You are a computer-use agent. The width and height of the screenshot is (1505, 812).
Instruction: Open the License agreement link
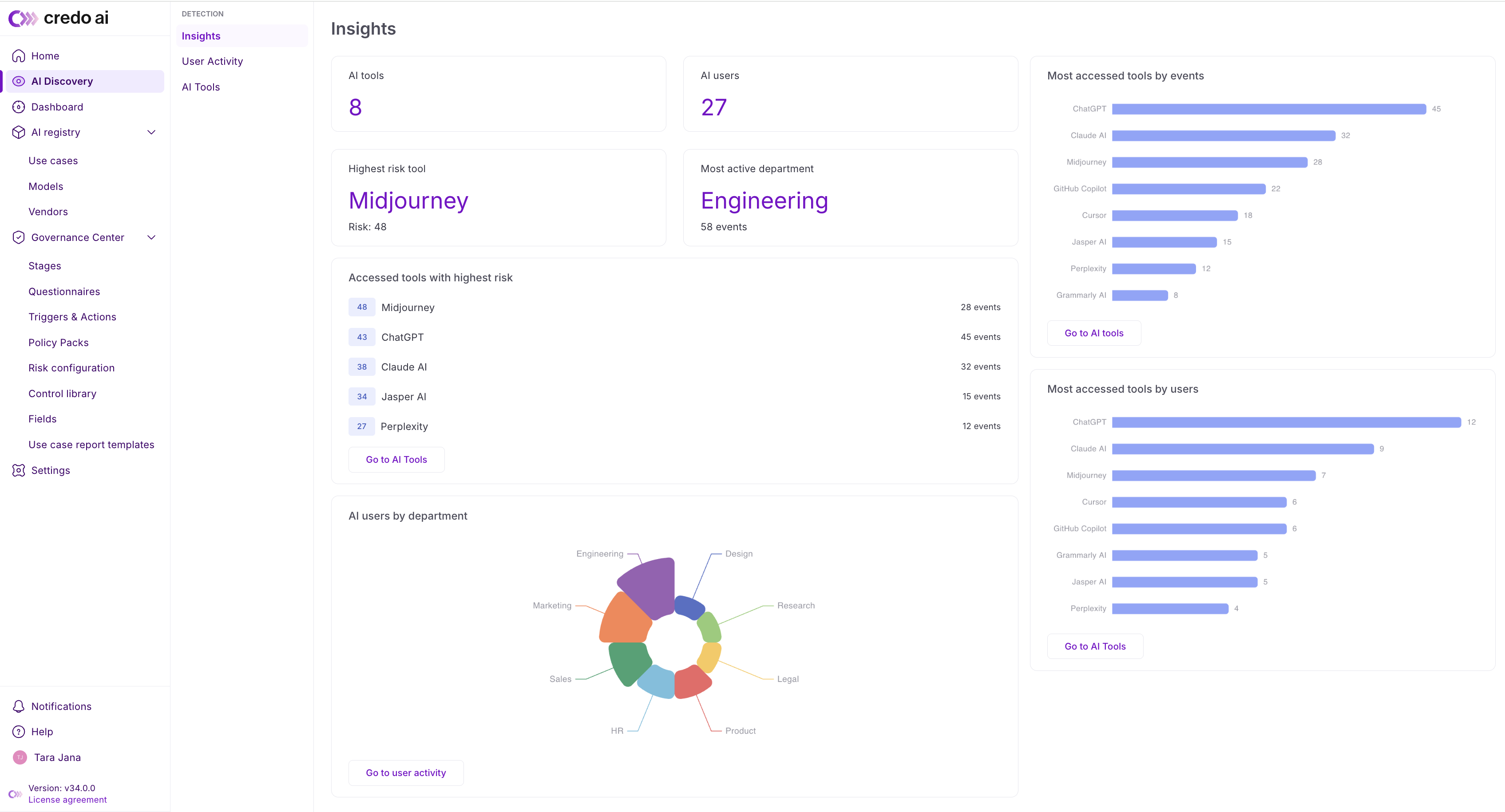(x=68, y=800)
